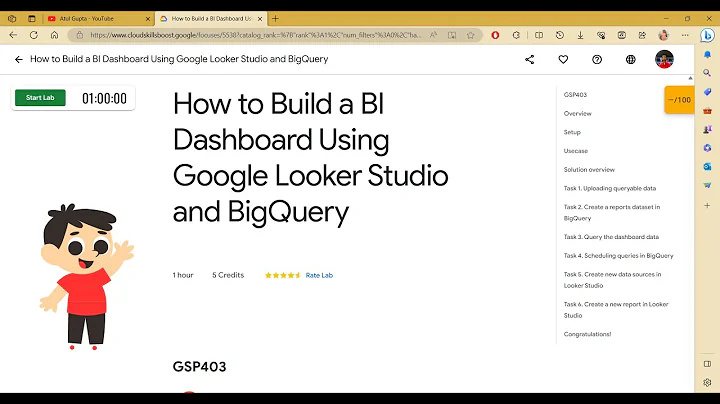Open sidebar search magnifier icon
Screen dimensions: 720x404
point(707,73)
